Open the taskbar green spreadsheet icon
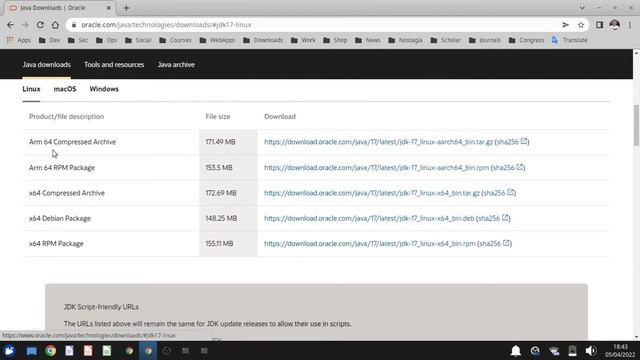This screenshot has width=640, height=360. pyautogui.click(x=107, y=351)
